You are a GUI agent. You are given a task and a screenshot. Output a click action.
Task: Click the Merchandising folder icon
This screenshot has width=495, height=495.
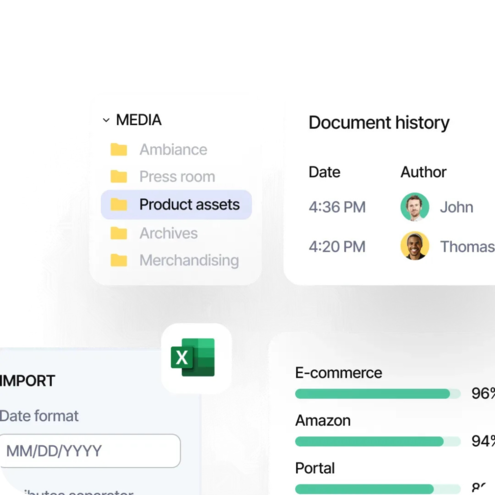pyautogui.click(x=119, y=260)
